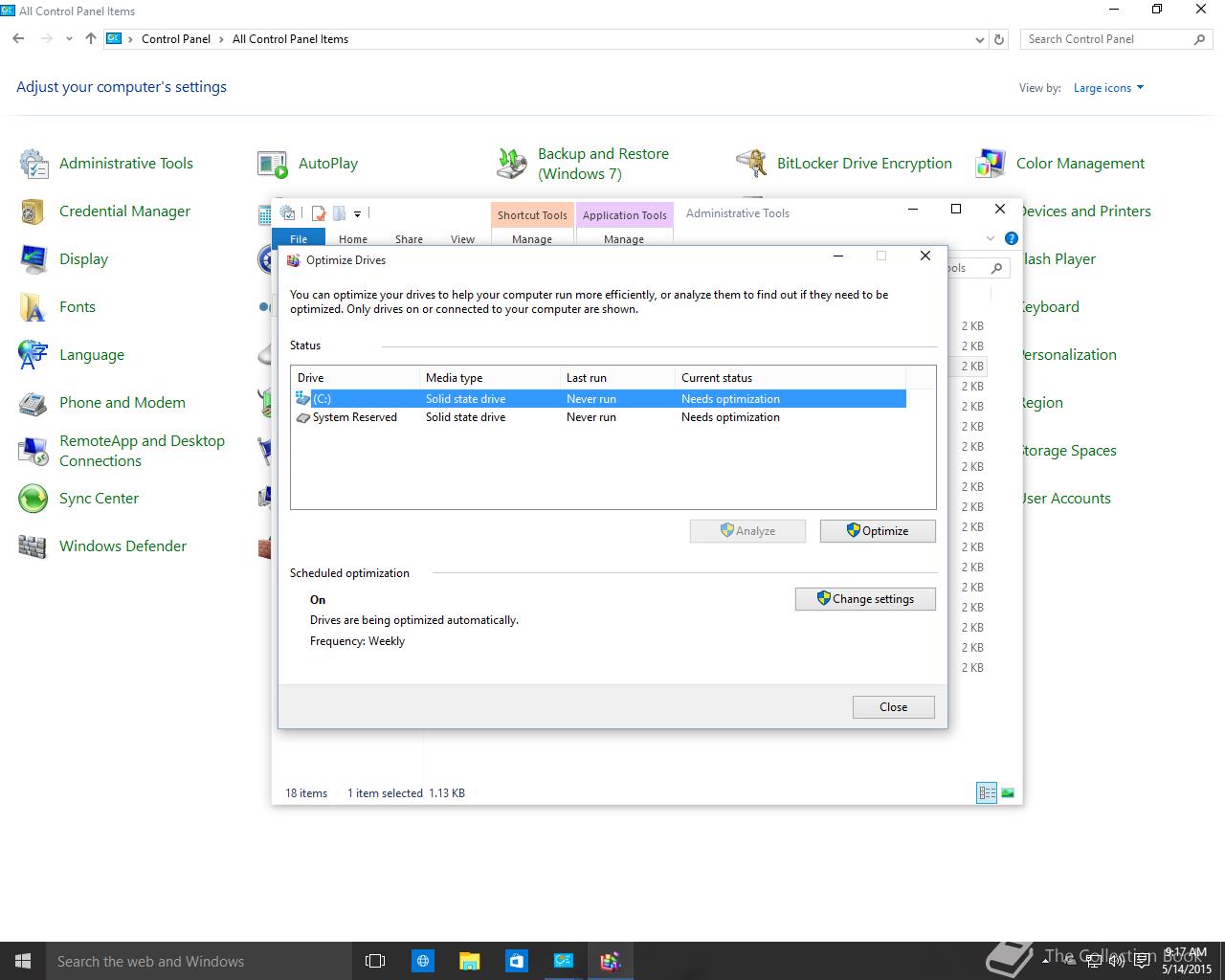
Task: Click the Optimize button
Action: 878,531
